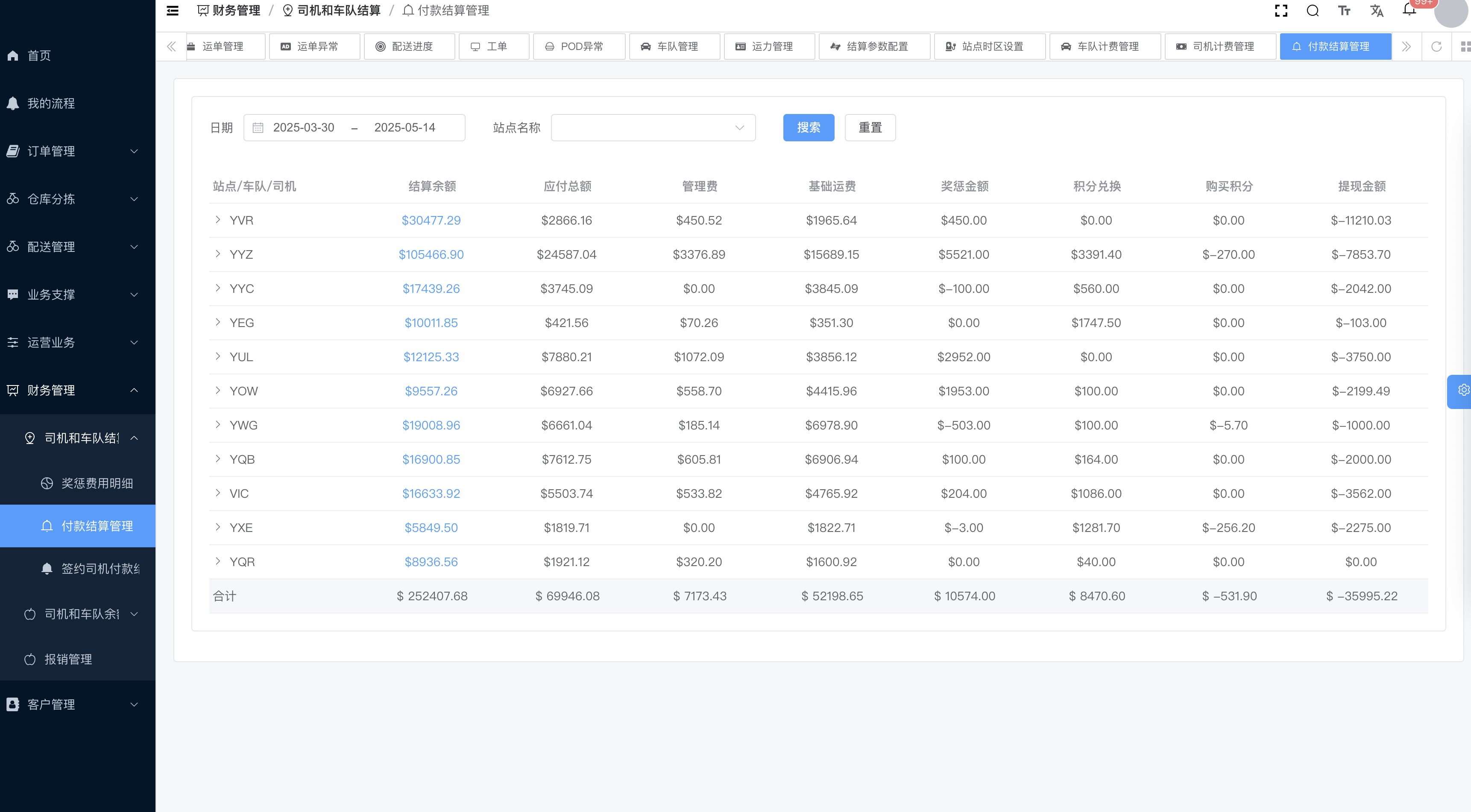Screen dimensions: 1471x812
Task: Open the notifications bell icon
Action: (x=1409, y=10)
